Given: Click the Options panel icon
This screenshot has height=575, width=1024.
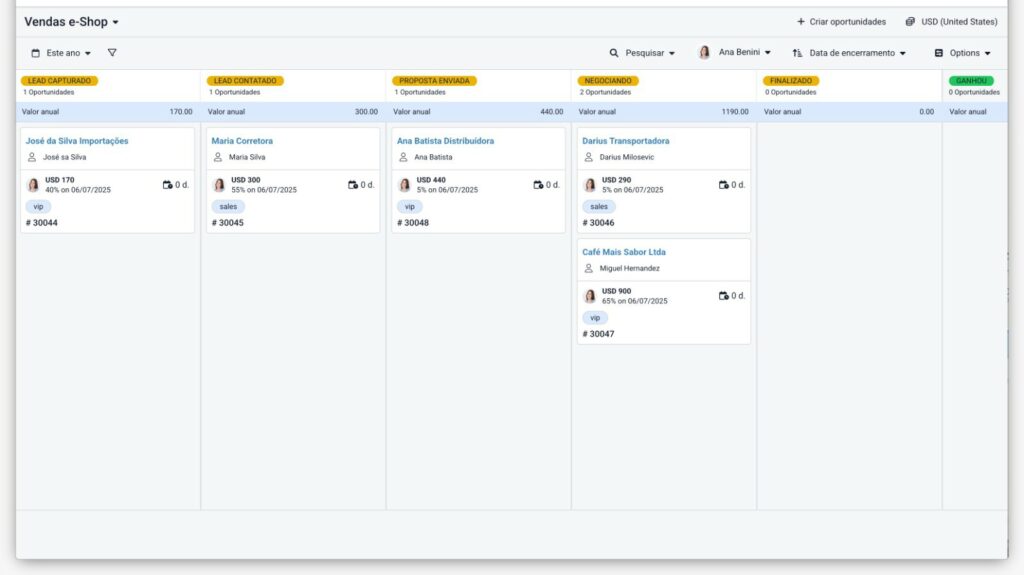Looking at the screenshot, I should [938, 53].
